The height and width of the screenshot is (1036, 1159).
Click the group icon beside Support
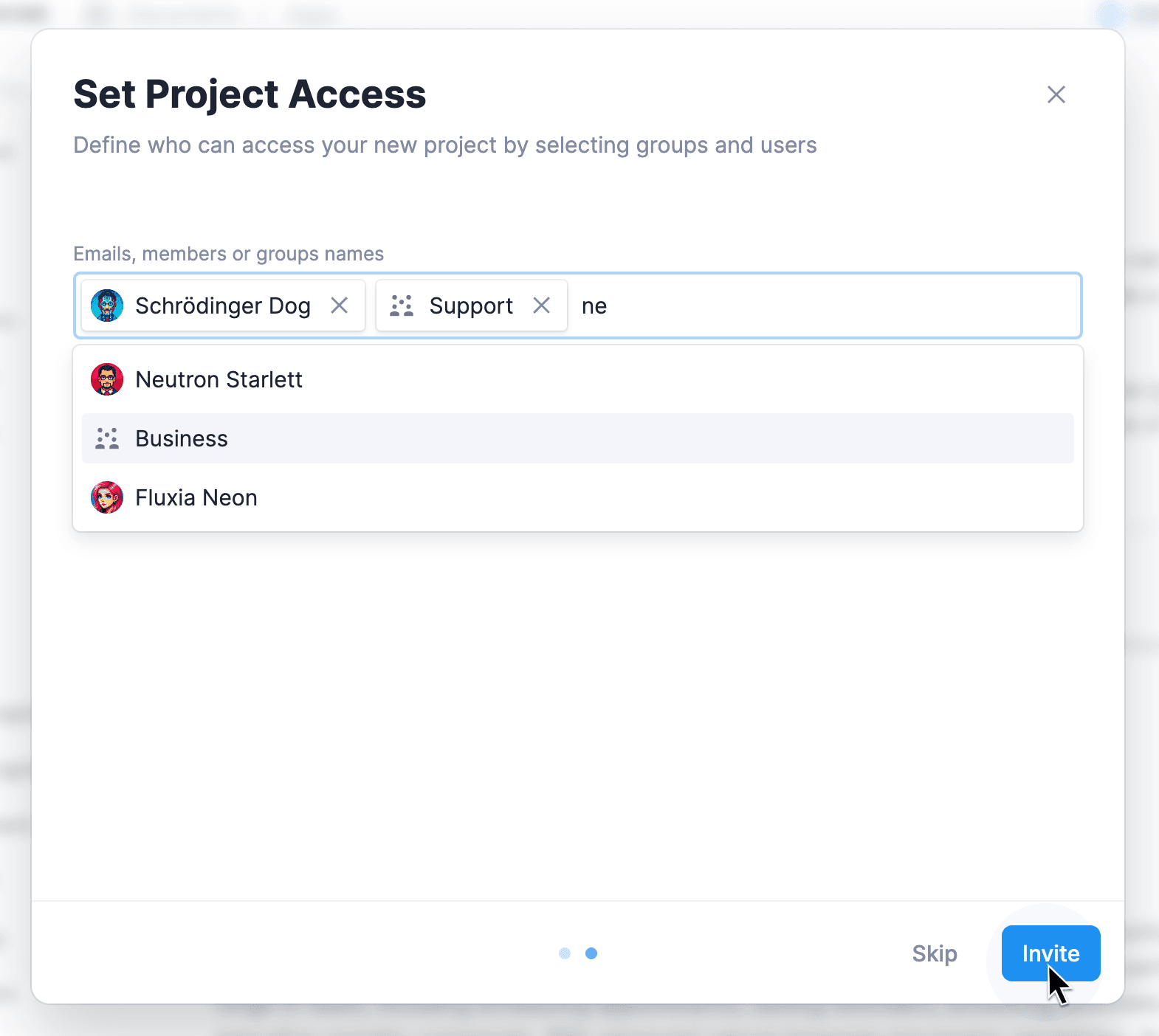(402, 305)
